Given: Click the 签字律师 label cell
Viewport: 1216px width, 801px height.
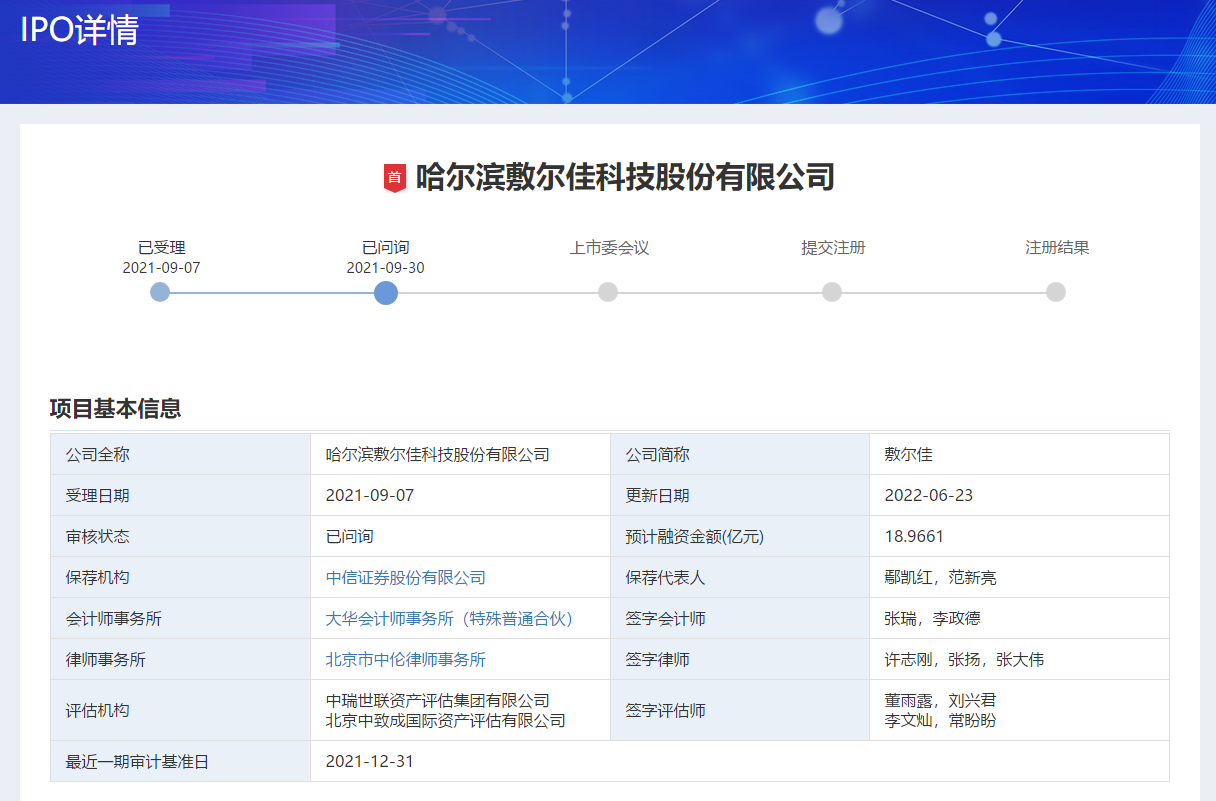Looking at the screenshot, I should point(740,660).
